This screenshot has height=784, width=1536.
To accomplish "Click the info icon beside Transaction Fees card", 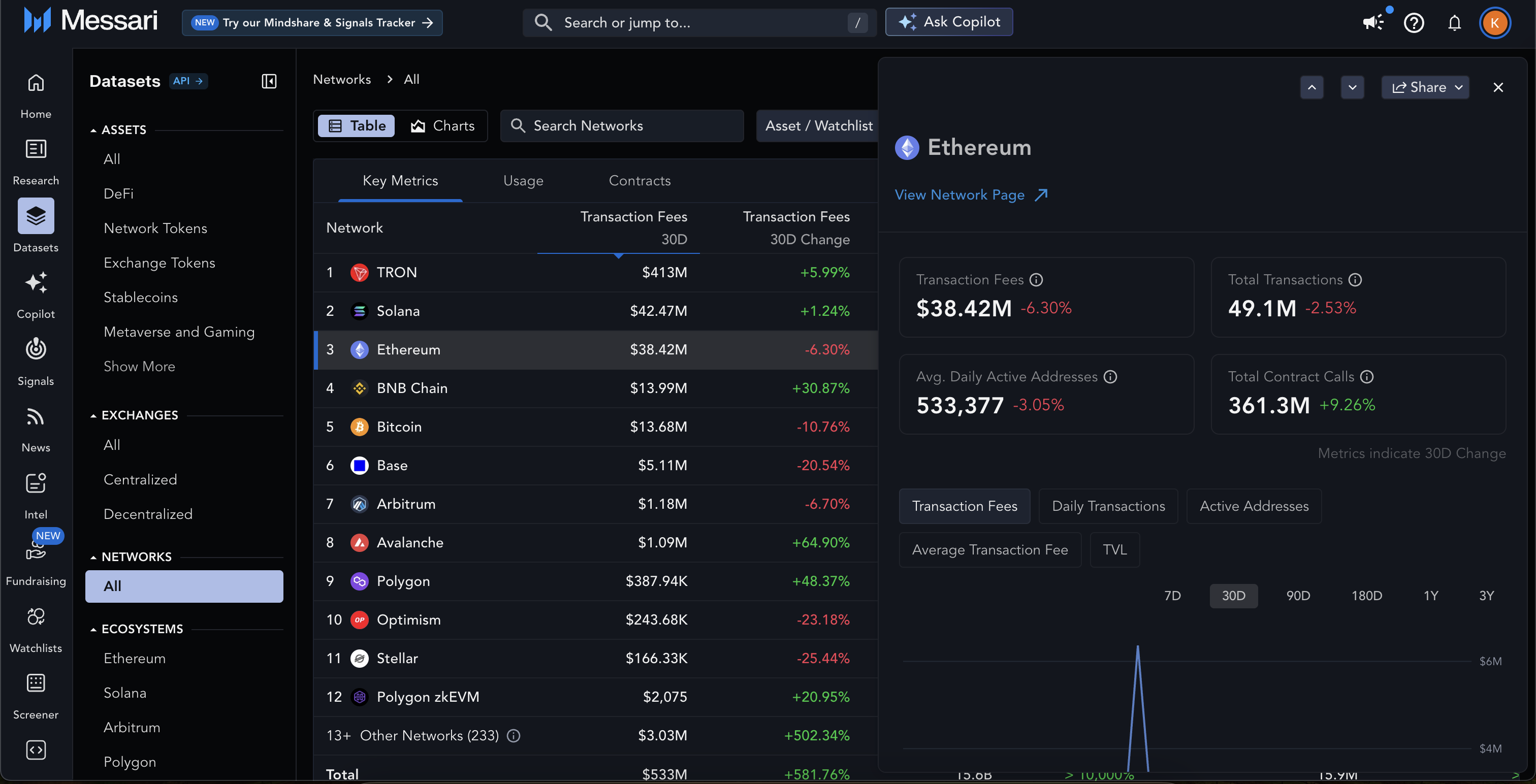I will 1036,280.
